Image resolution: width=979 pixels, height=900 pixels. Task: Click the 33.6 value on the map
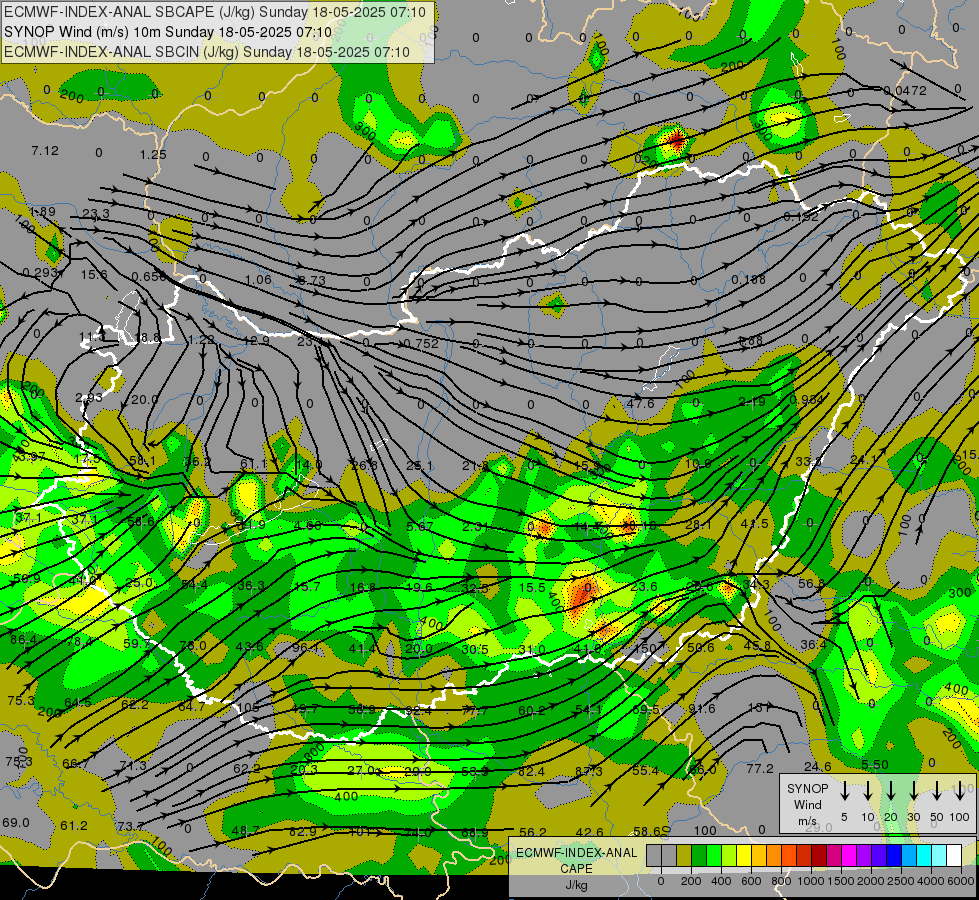[x=809, y=462]
